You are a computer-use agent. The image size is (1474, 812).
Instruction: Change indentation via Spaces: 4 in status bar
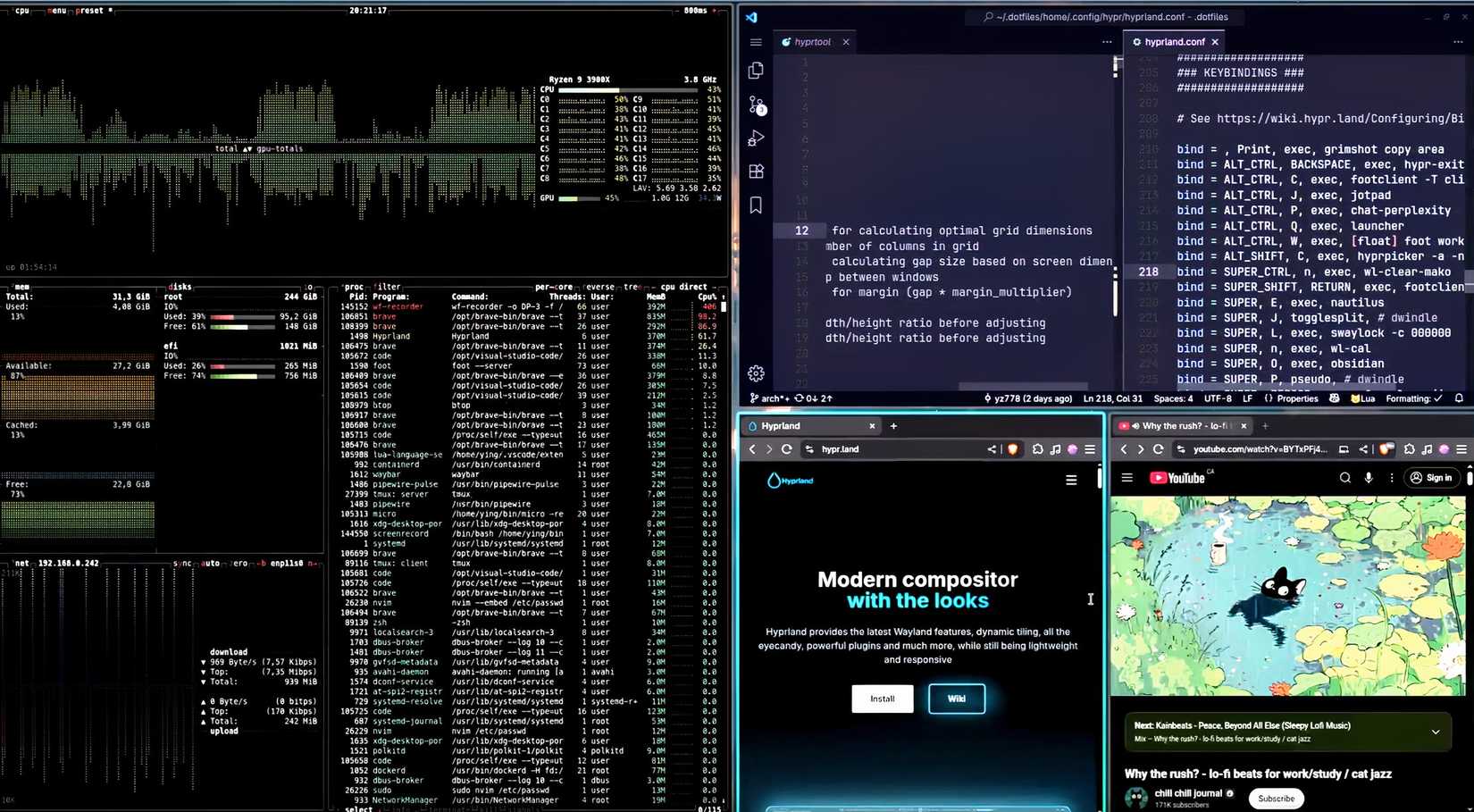(x=1173, y=398)
